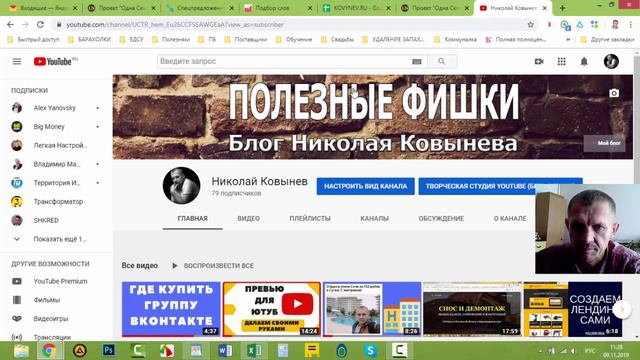Image resolution: width=640 pixels, height=360 pixels.
Task: Click the banner camera edit icon
Action: tap(614, 93)
